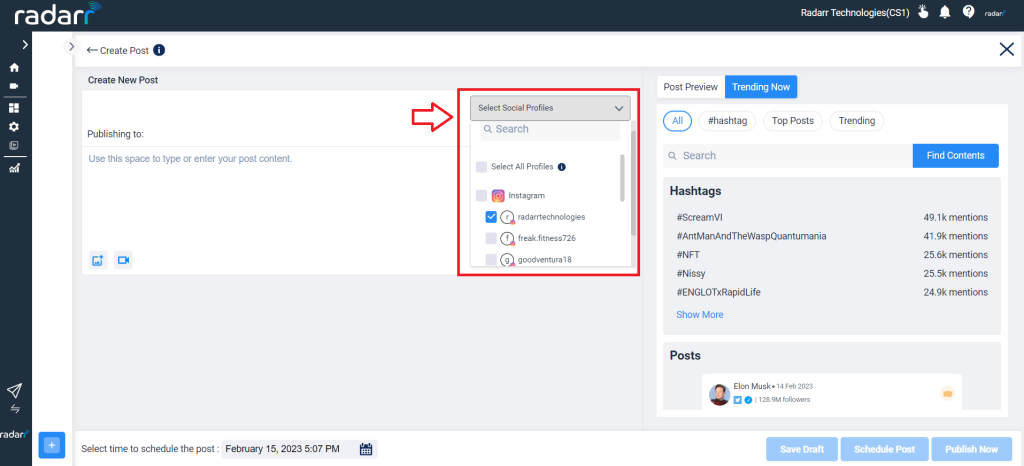
Task: Click Publish Now button
Action: (972, 449)
